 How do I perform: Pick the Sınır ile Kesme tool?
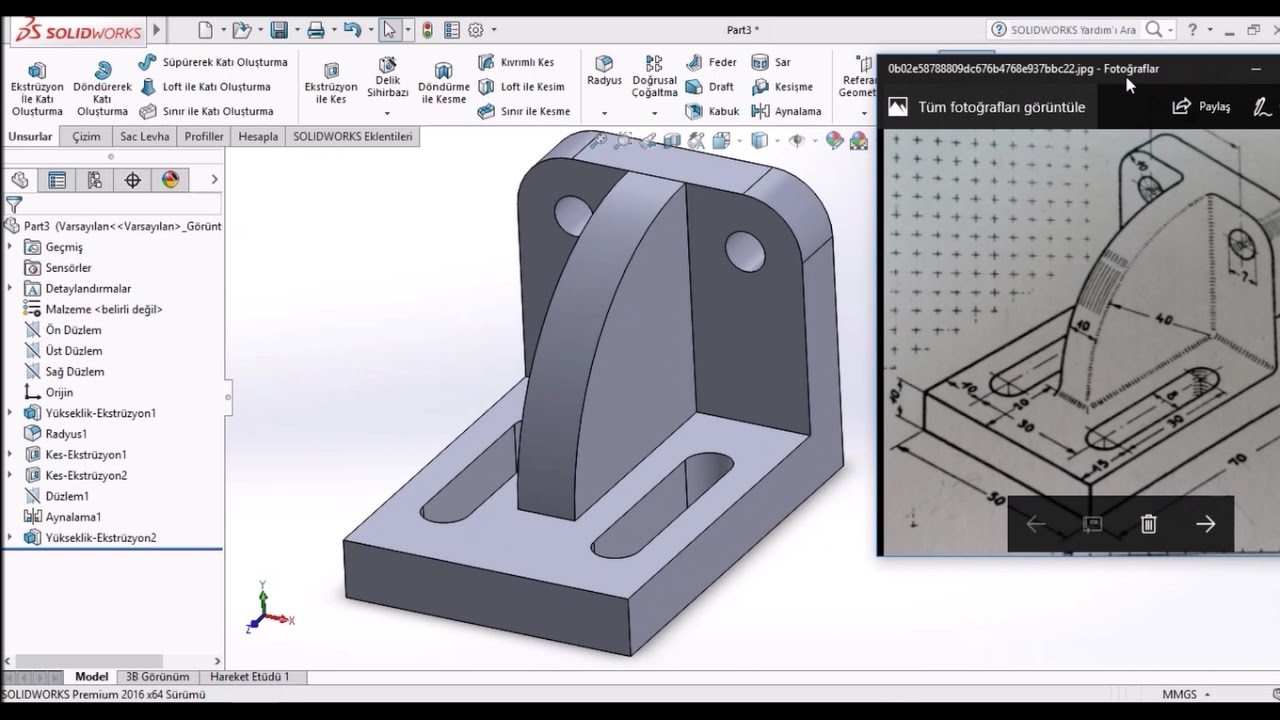click(x=524, y=111)
